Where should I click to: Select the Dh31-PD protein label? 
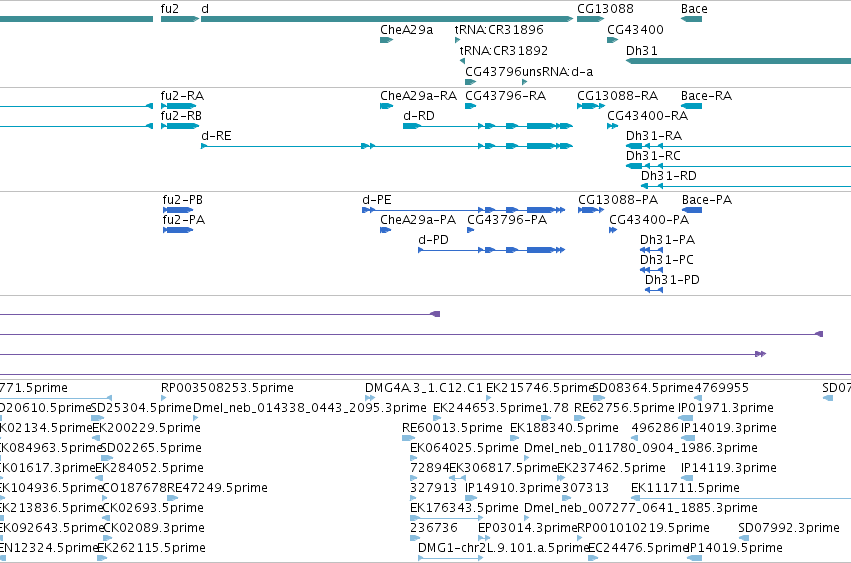point(672,280)
